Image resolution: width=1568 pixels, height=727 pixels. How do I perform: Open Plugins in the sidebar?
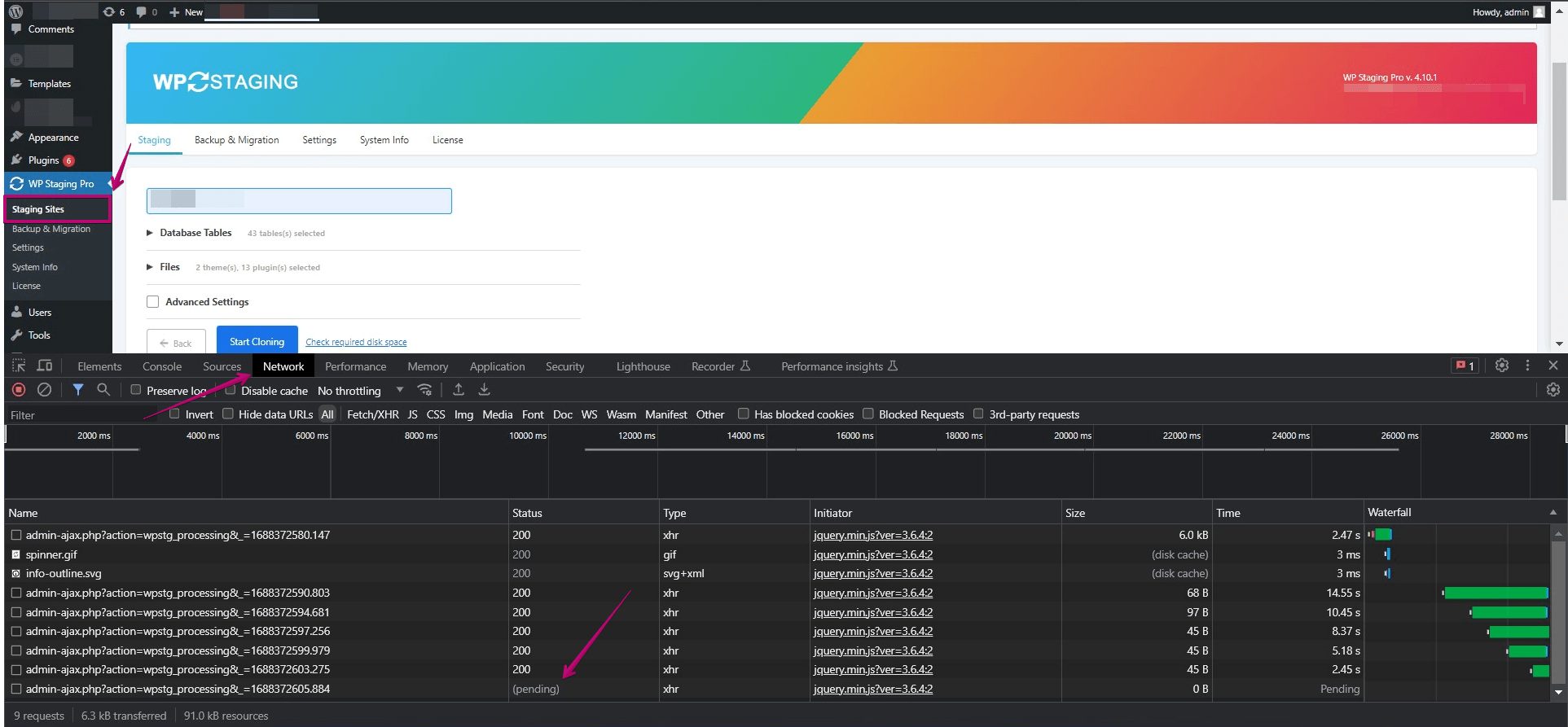43,160
